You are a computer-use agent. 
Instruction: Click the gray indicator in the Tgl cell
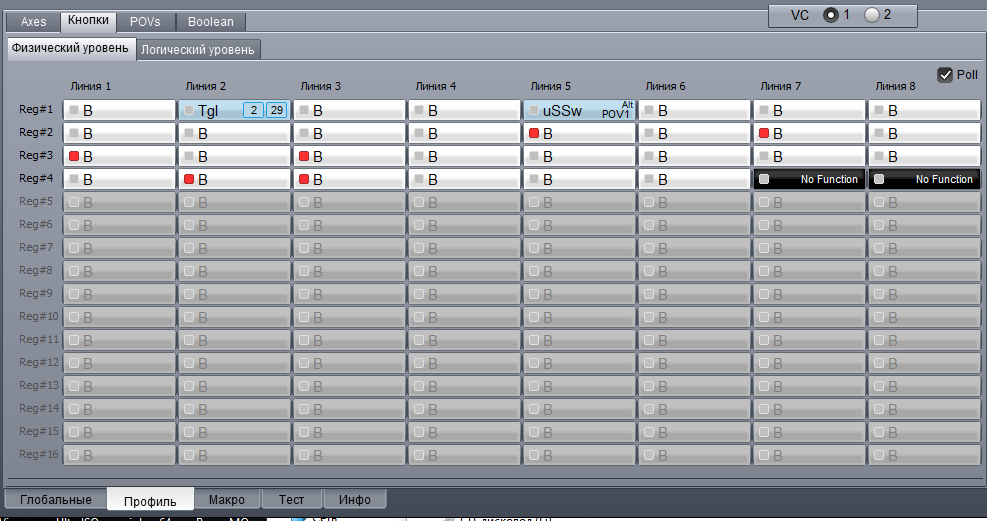pyautogui.click(x=189, y=110)
